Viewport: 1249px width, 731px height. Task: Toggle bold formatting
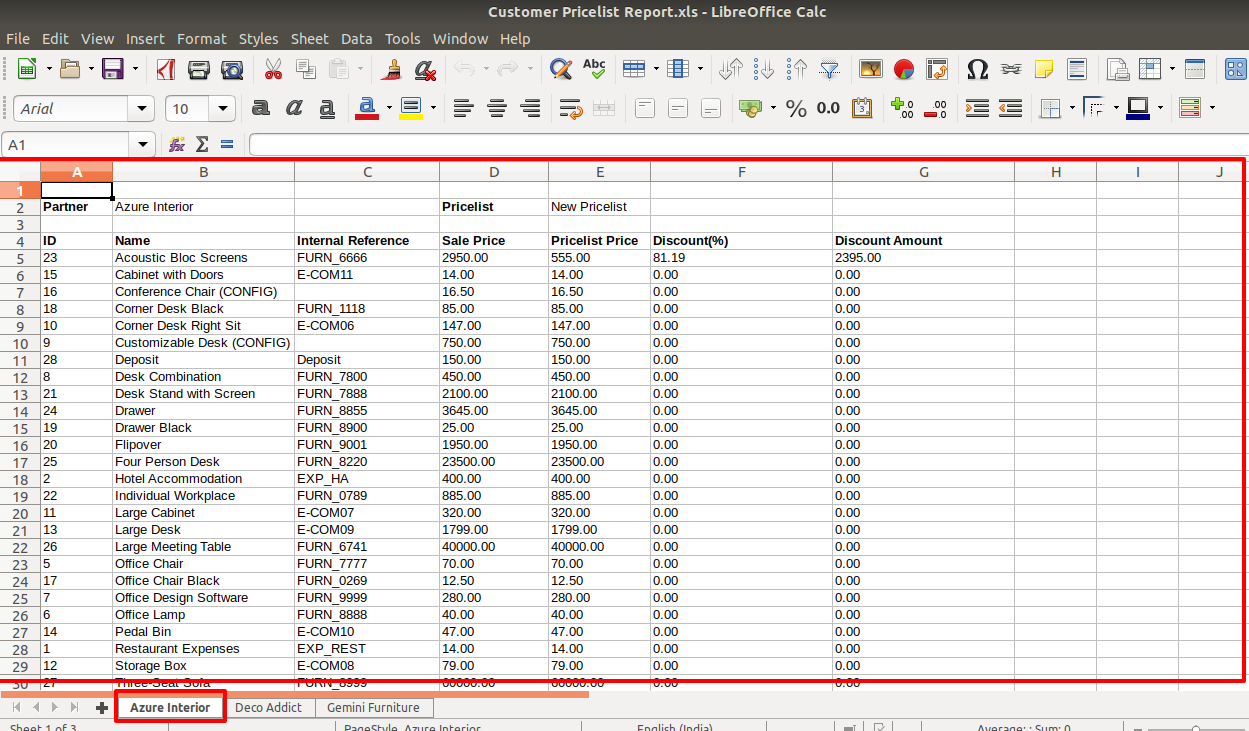(x=261, y=108)
